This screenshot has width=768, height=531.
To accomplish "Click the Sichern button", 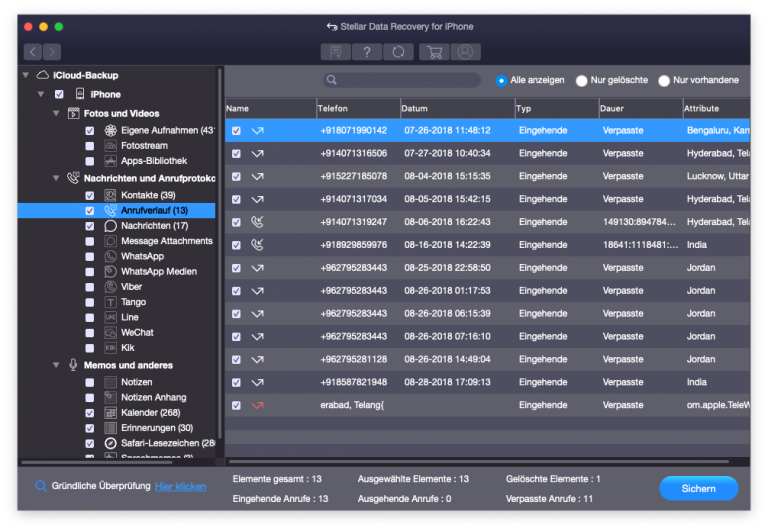I will click(698, 488).
